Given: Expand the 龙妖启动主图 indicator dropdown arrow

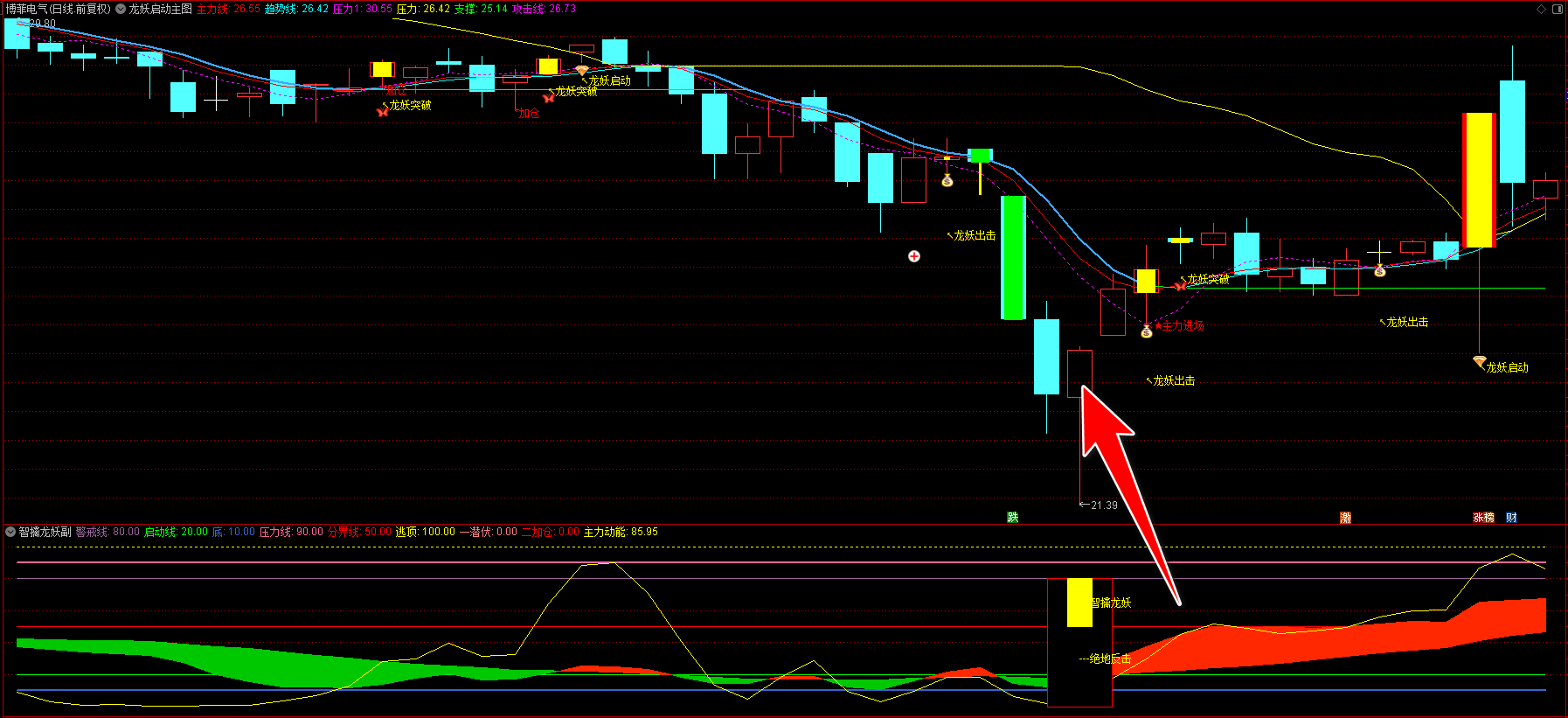Looking at the screenshot, I should click(x=121, y=9).
